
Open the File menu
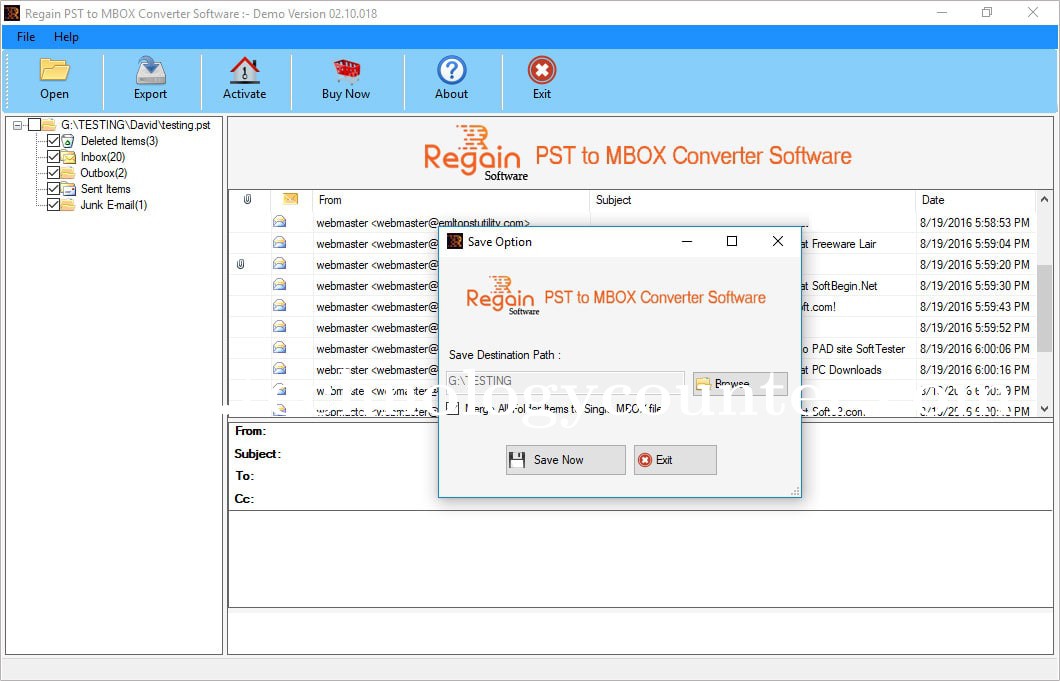pos(26,37)
